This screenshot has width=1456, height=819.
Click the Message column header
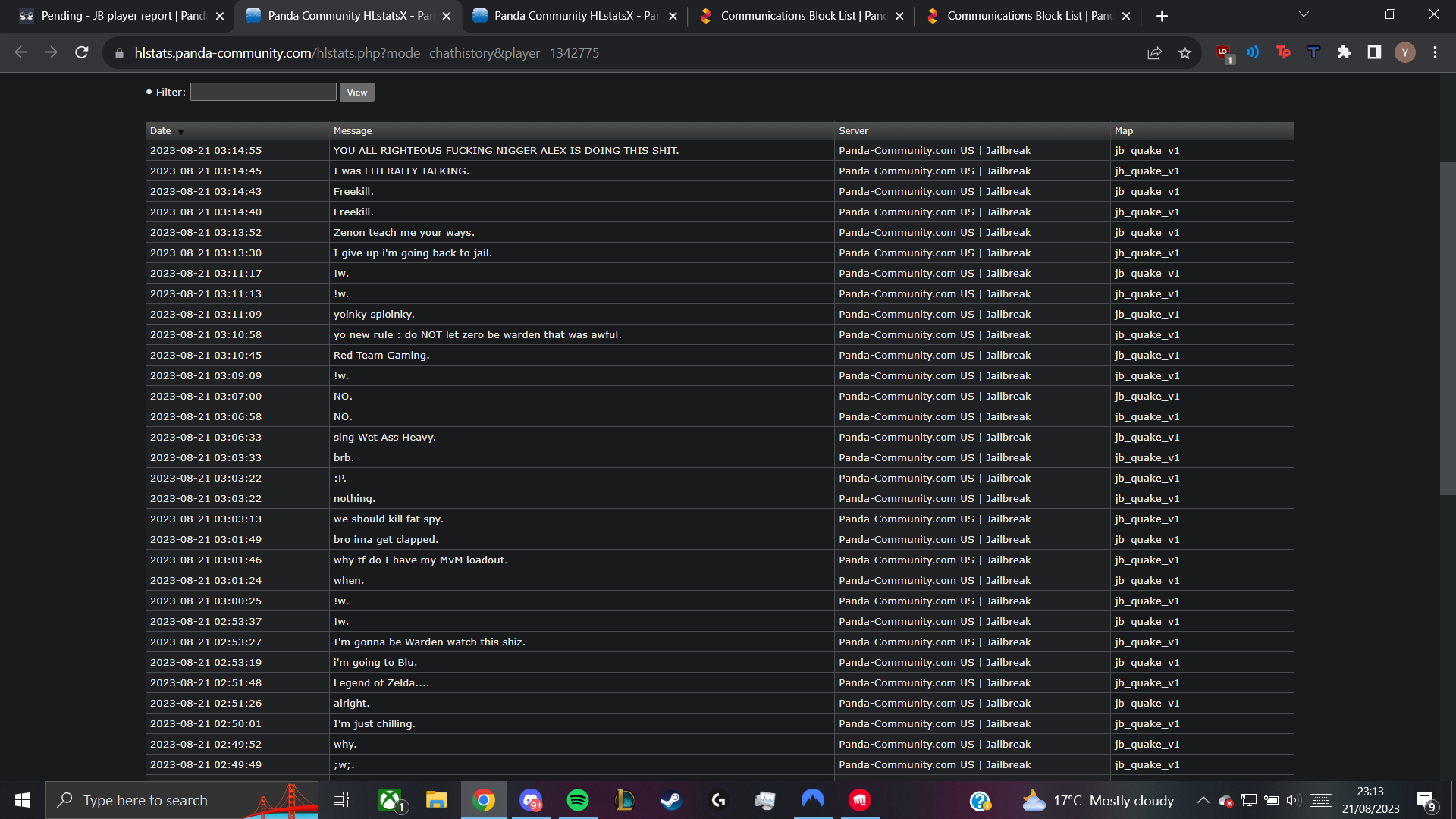[x=353, y=131]
